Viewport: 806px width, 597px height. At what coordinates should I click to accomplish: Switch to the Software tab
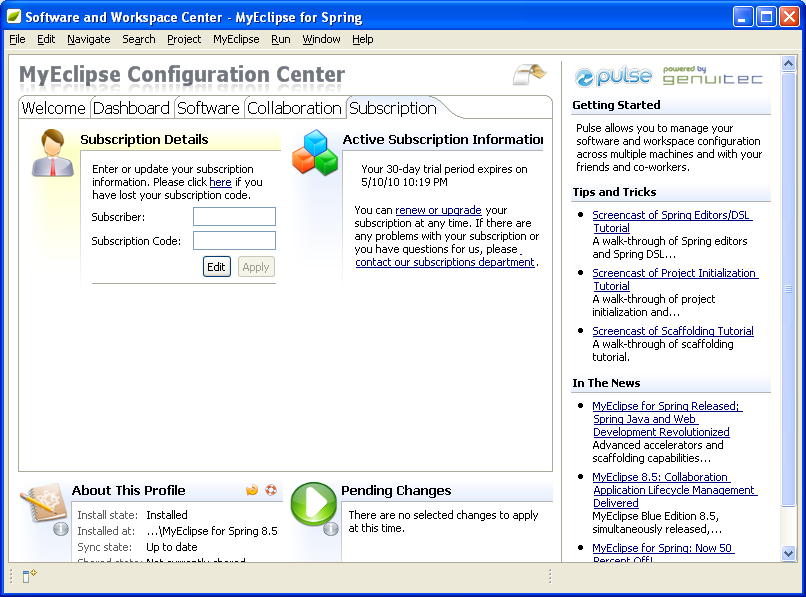[208, 108]
